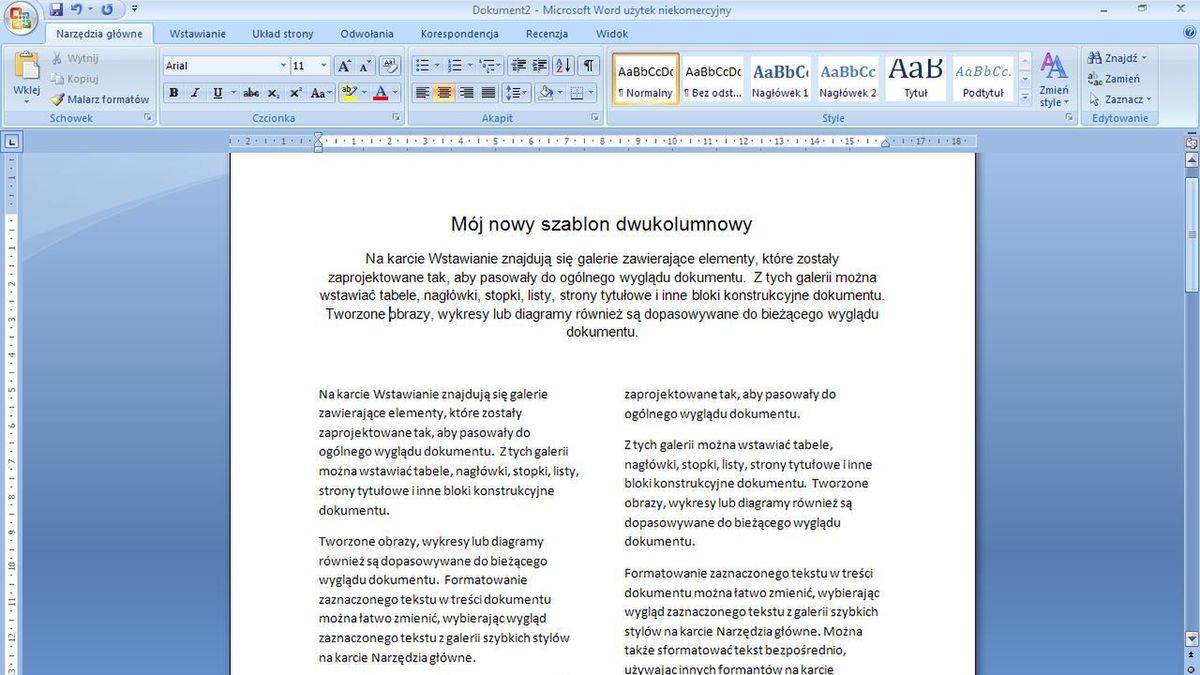Image resolution: width=1200 pixels, height=675 pixels.
Task: Enable justified text alignment
Action: point(488,92)
